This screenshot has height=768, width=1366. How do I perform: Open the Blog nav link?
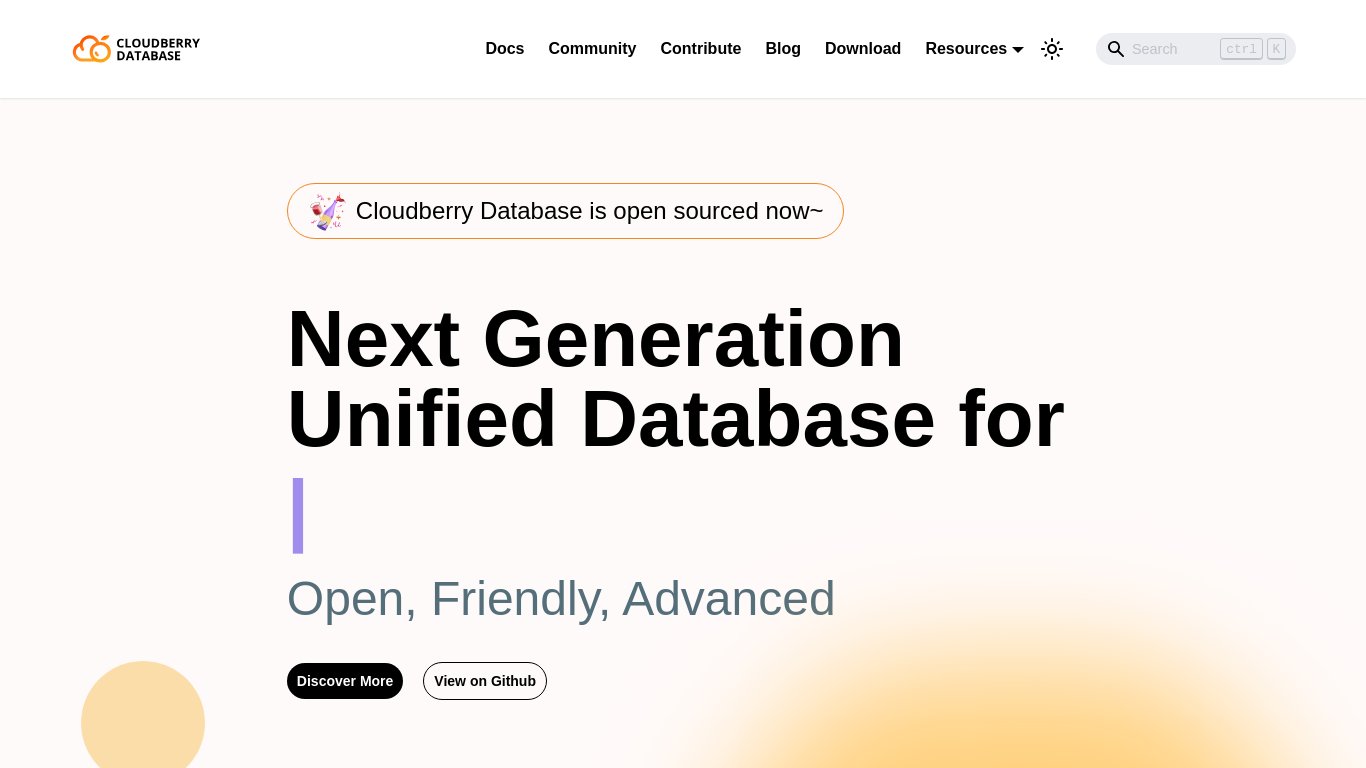point(783,49)
